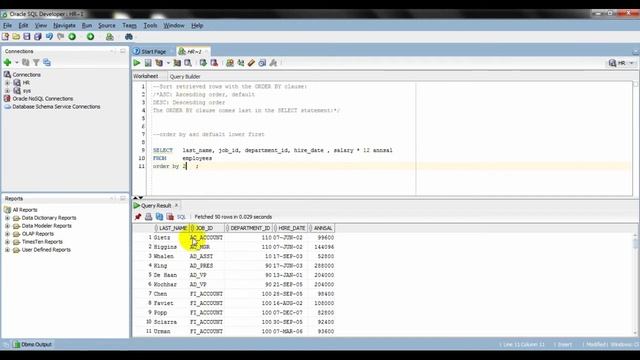The height and width of the screenshot is (360, 640).
Task: Click the LAST_NAME column header
Action: [171, 228]
